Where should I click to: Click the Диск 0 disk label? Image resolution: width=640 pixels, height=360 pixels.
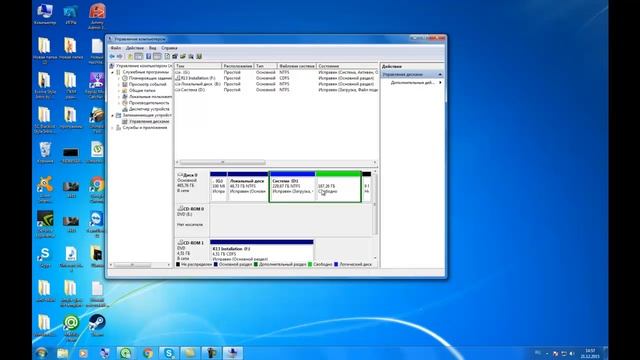[x=190, y=175]
